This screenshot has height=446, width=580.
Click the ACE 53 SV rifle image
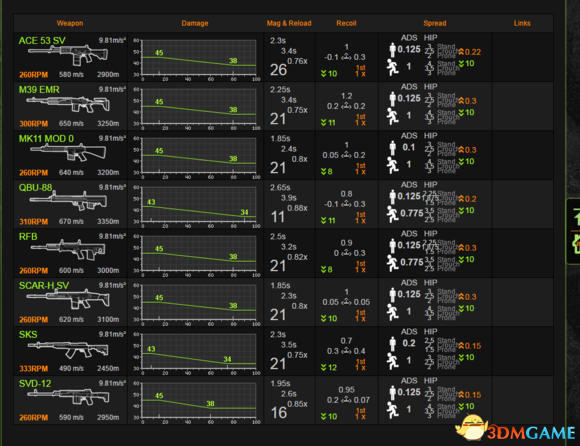point(68,55)
